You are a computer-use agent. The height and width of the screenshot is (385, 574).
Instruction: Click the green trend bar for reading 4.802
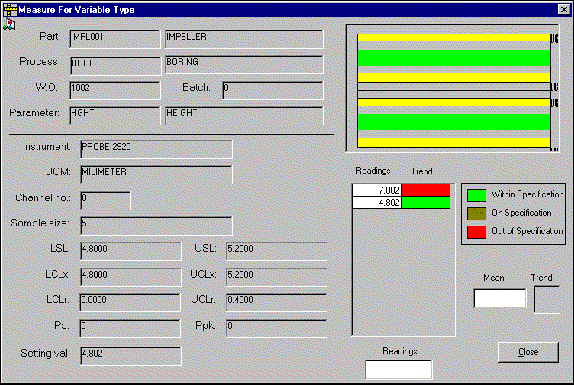(426, 202)
